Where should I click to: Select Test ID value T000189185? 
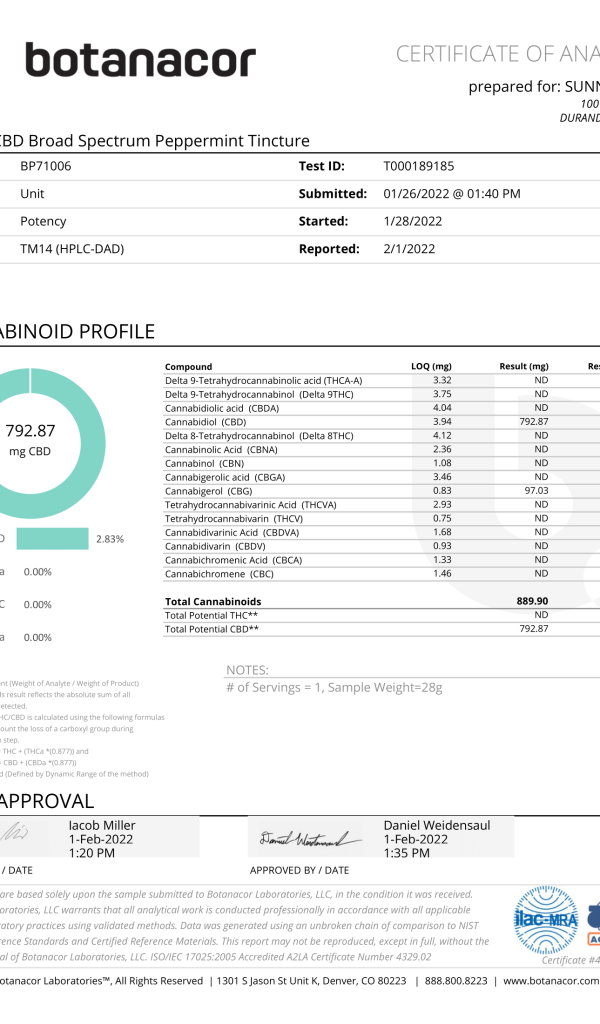point(418,166)
